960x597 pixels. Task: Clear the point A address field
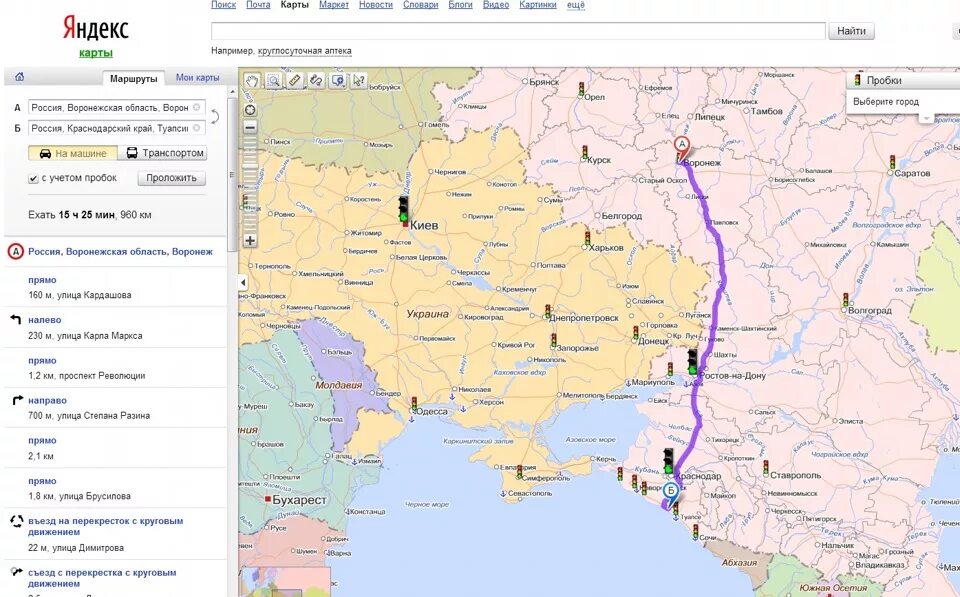[x=197, y=107]
